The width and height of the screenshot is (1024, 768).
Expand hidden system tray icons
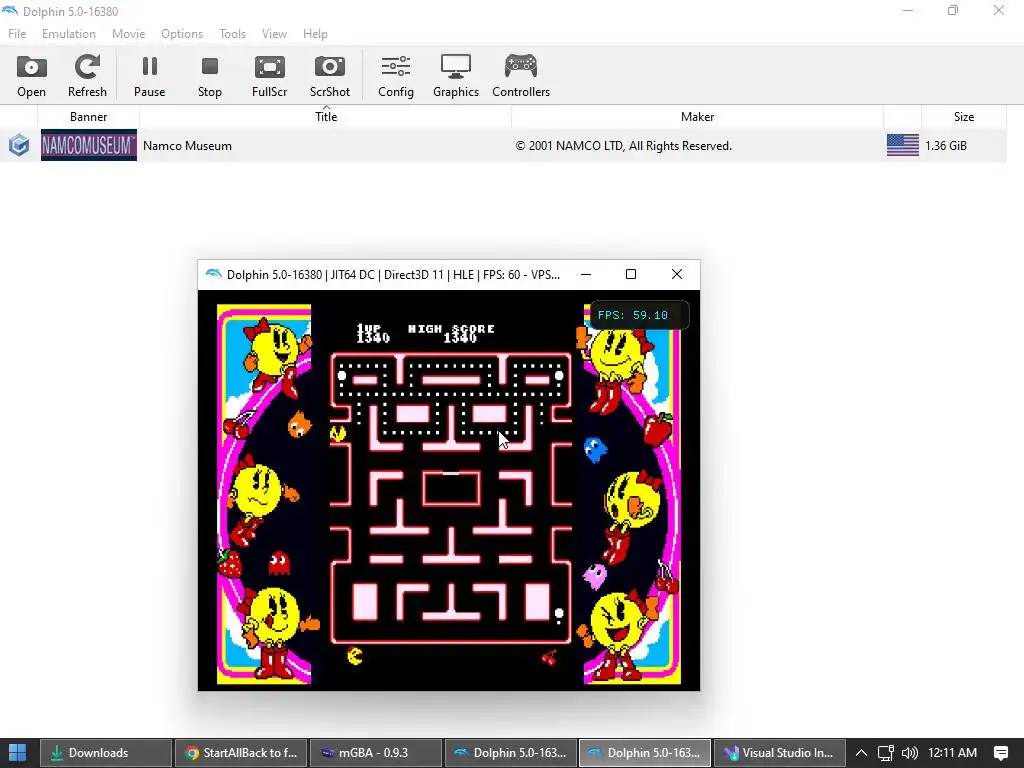[x=861, y=753]
